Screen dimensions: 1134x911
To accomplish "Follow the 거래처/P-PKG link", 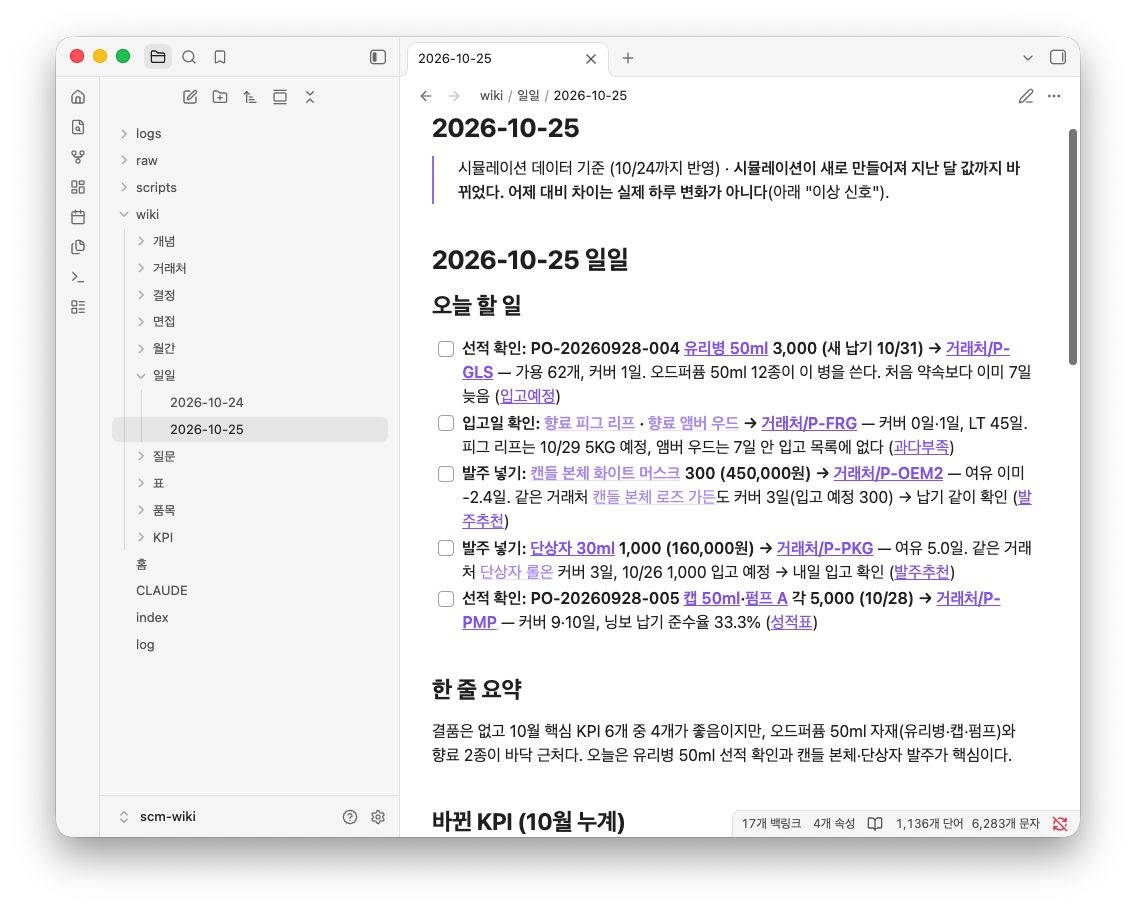I will [x=824, y=549].
